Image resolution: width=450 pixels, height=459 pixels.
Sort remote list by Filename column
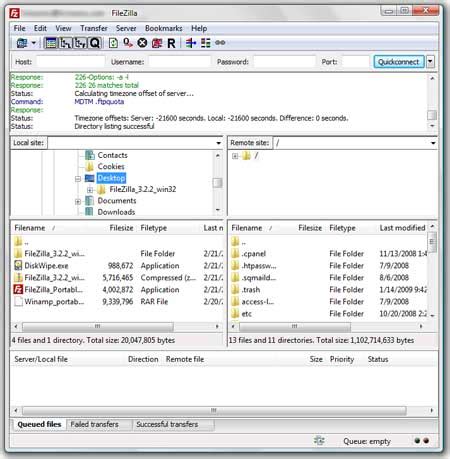247,228
